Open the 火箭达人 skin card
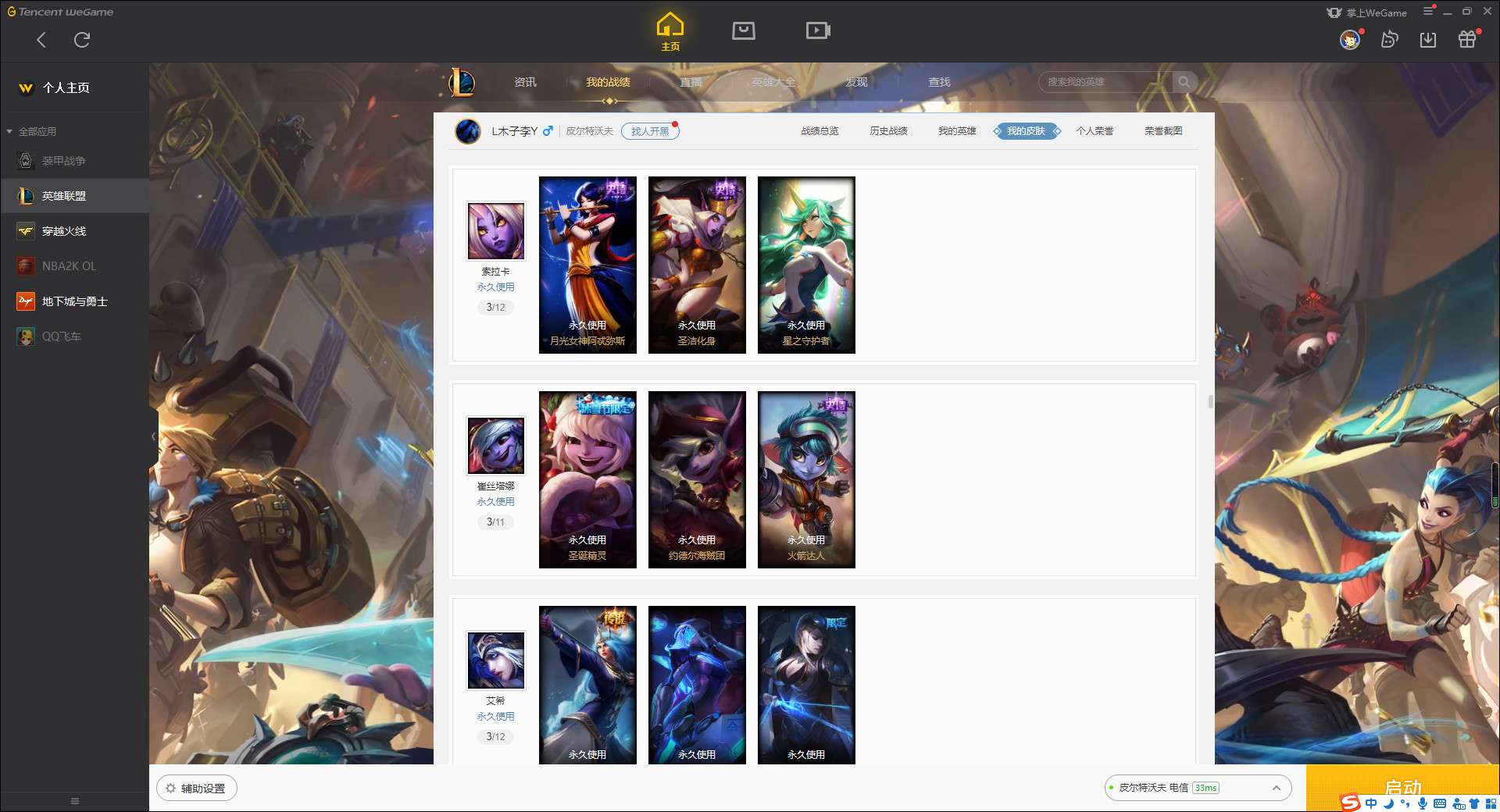Image resolution: width=1500 pixels, height=812 pixels. (x=806, y=479)
